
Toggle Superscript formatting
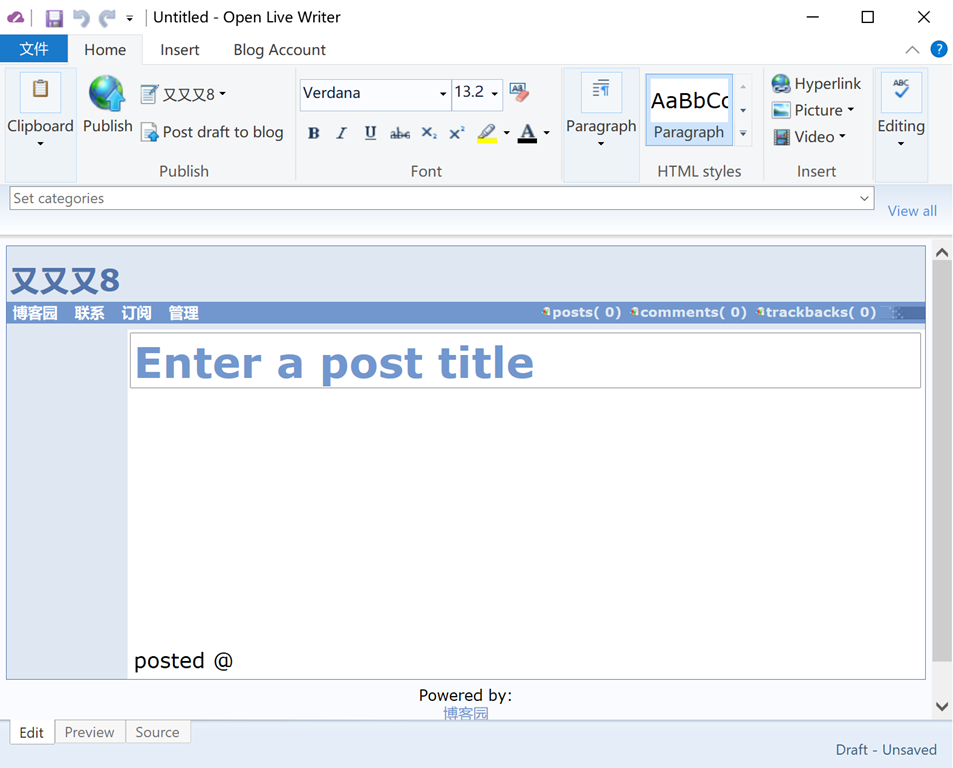(457, 133)
